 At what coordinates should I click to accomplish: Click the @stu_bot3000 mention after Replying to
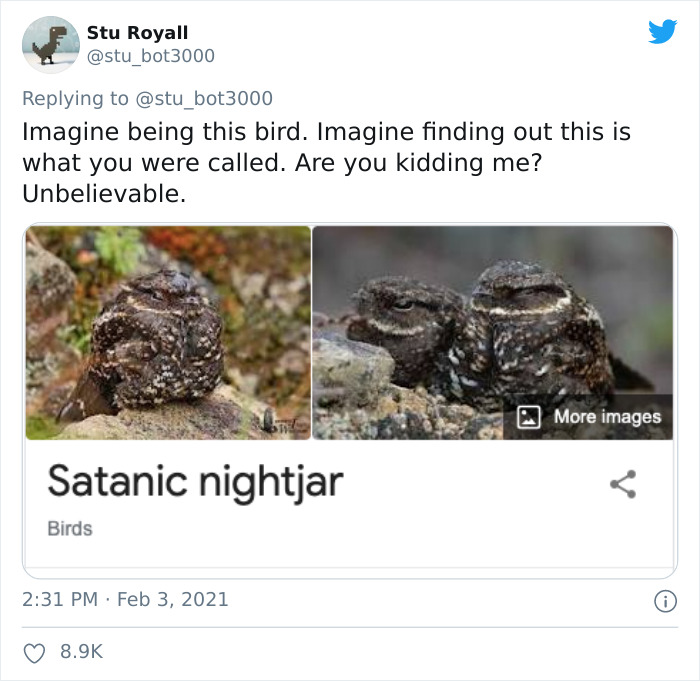click(x=208, y=98)
